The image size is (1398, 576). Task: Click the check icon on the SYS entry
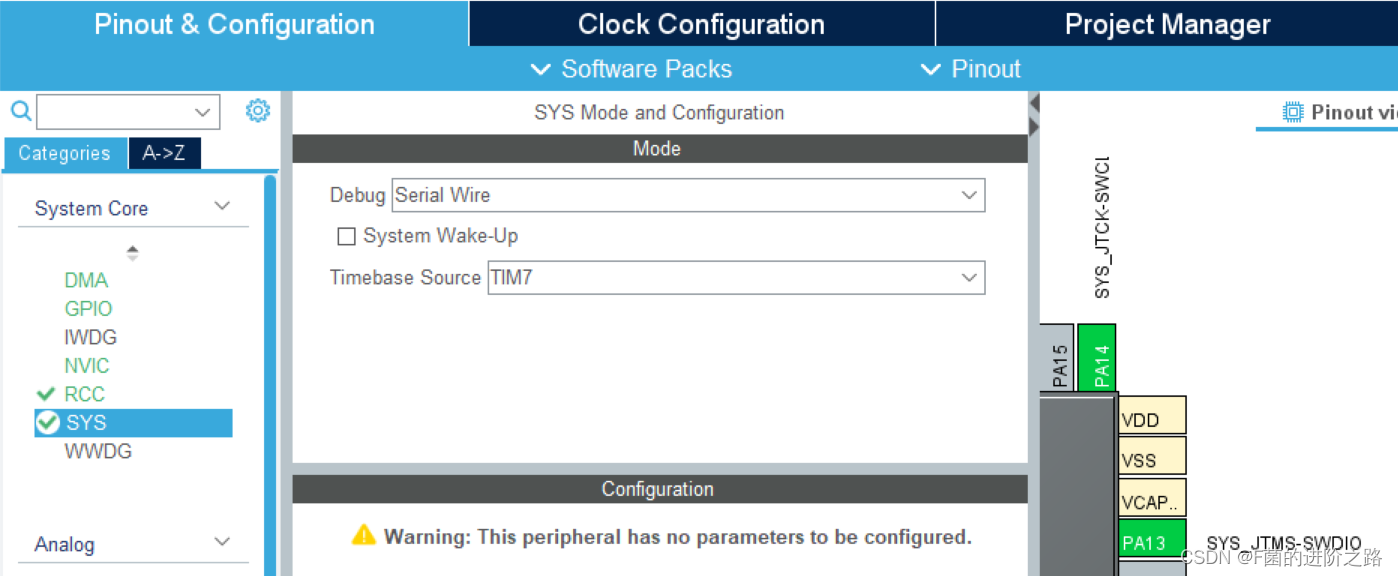46,422
